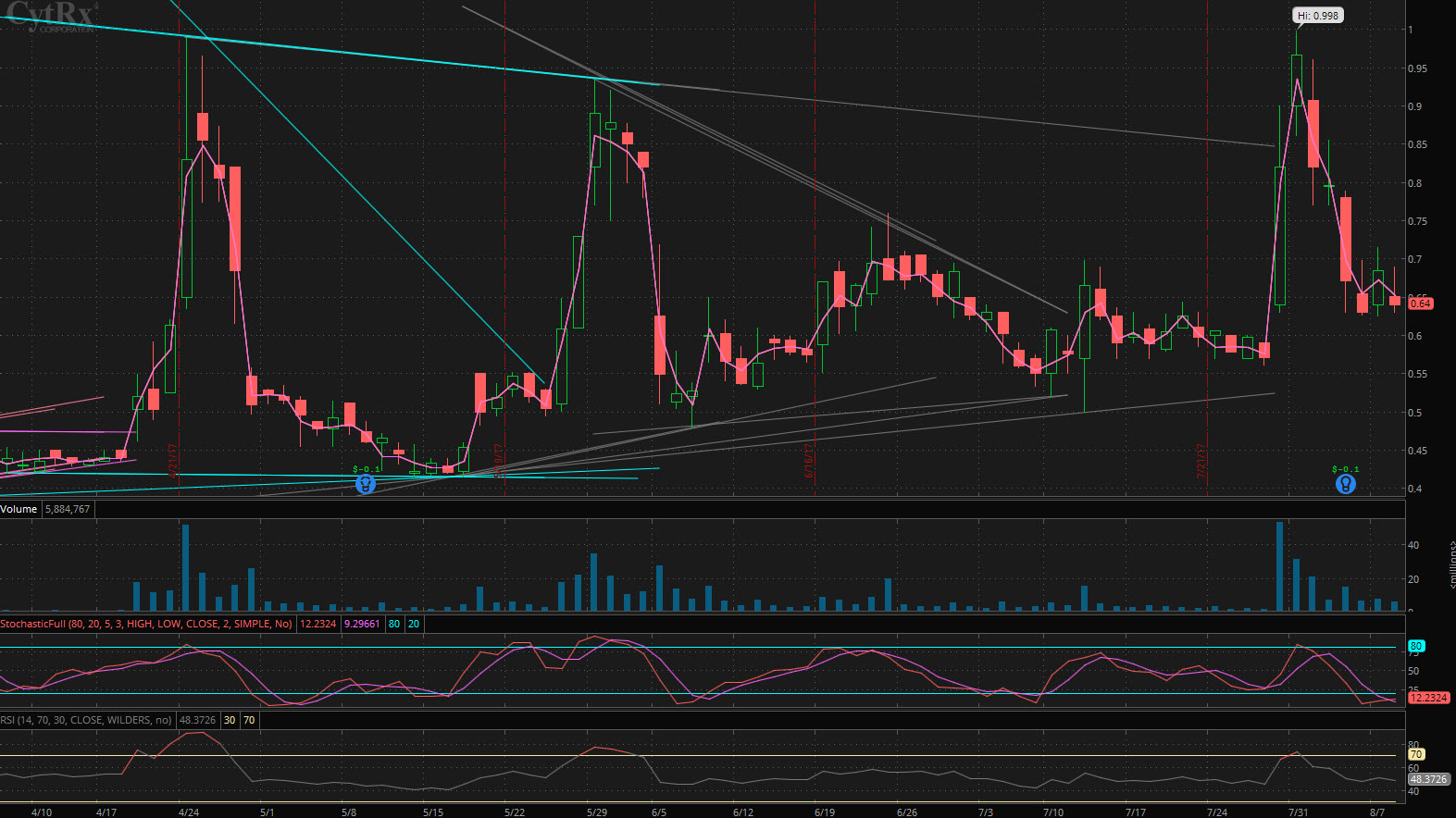The width and height of the screenshot is (1456, 818).
Task: Click the 0.75 price axis label
Action: pyautogui.click(x=1417, y=221)
